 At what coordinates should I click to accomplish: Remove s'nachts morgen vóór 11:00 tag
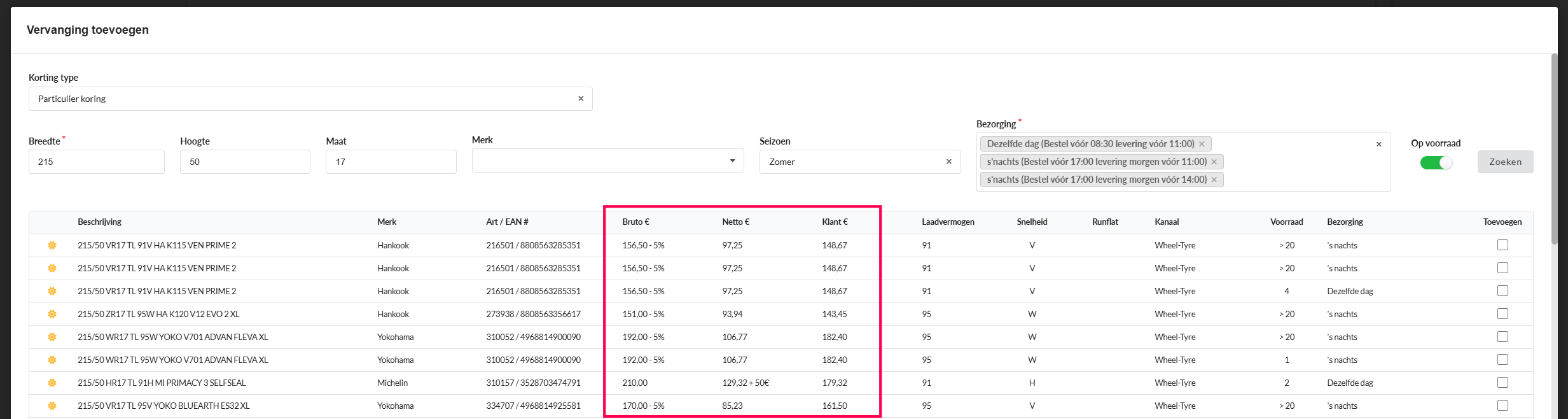(1214, 162)
